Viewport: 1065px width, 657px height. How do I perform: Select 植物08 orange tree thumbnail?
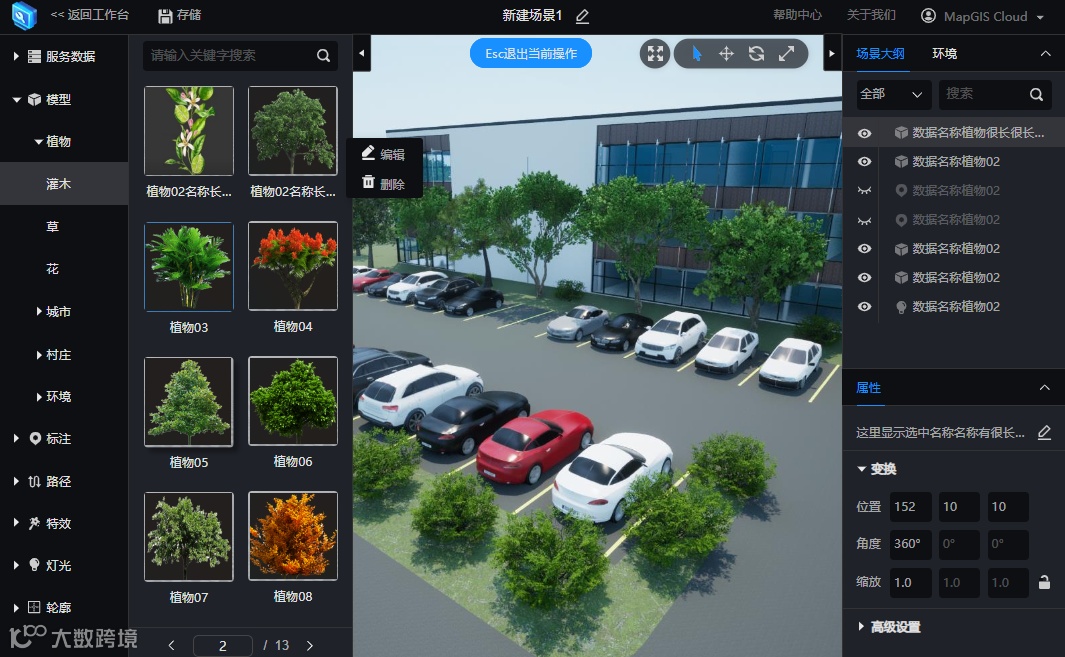(293, 536)
